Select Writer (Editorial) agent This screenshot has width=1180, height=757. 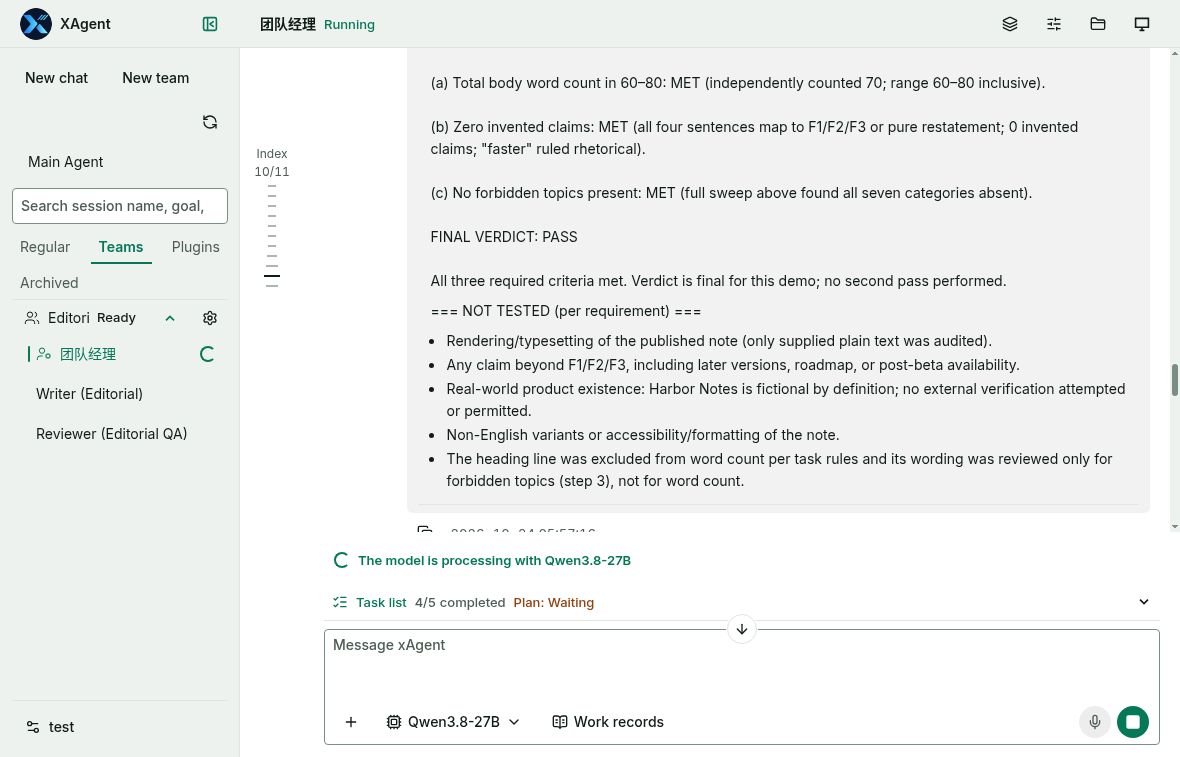pos(90,394)
